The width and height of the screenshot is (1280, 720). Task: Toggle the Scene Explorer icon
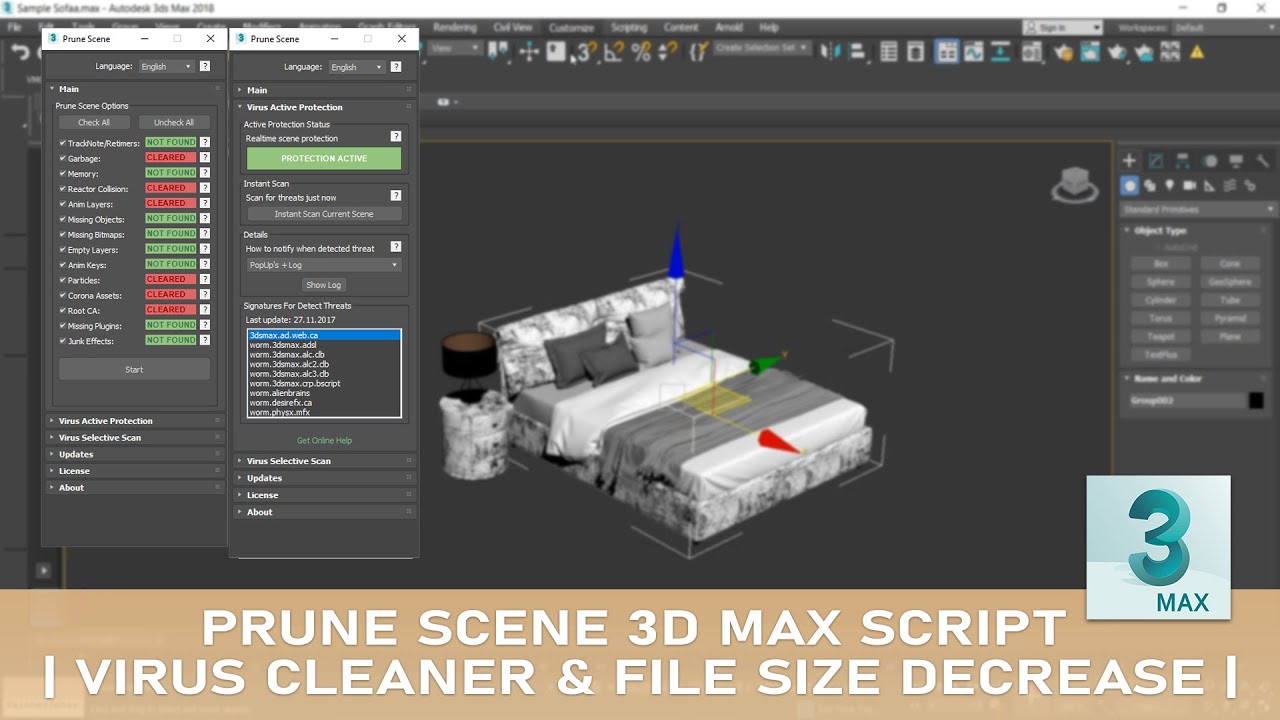(x=889, y=51)
